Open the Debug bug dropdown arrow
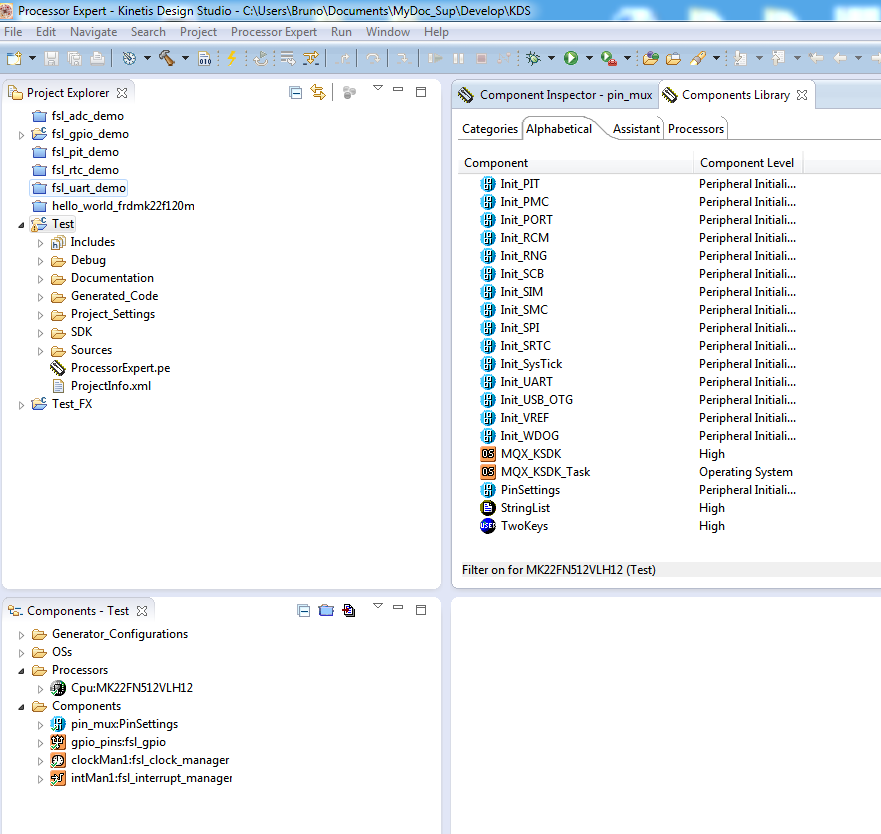The width and height of the screenshot is (881, 834). click(551, 58)
